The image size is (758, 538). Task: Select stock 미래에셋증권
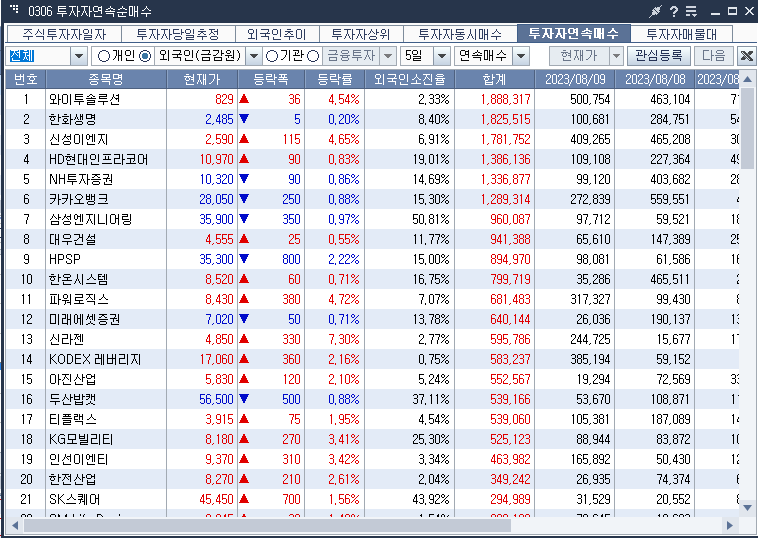[84, 320]
